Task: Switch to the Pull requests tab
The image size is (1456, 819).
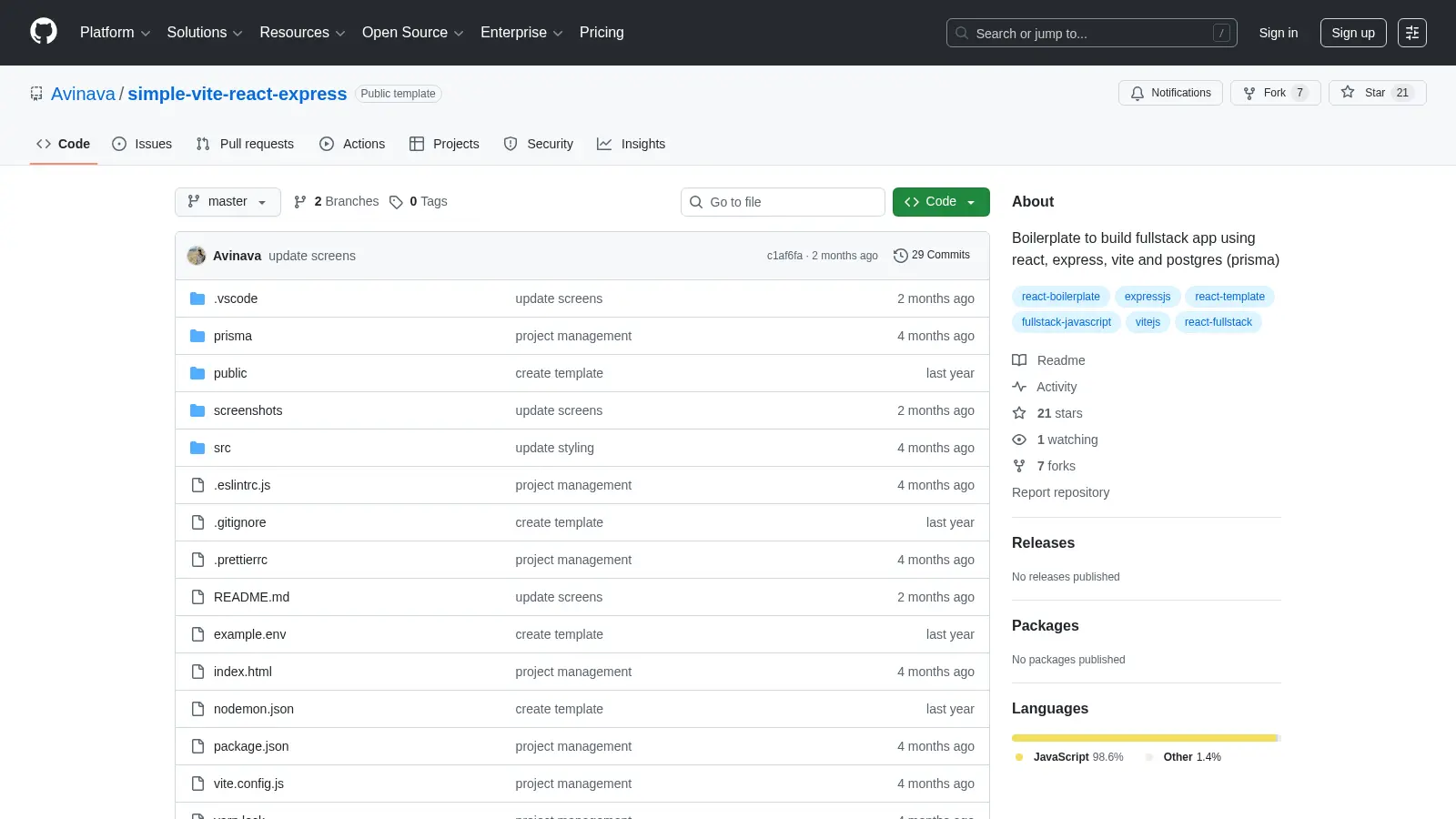Action: 245,144
